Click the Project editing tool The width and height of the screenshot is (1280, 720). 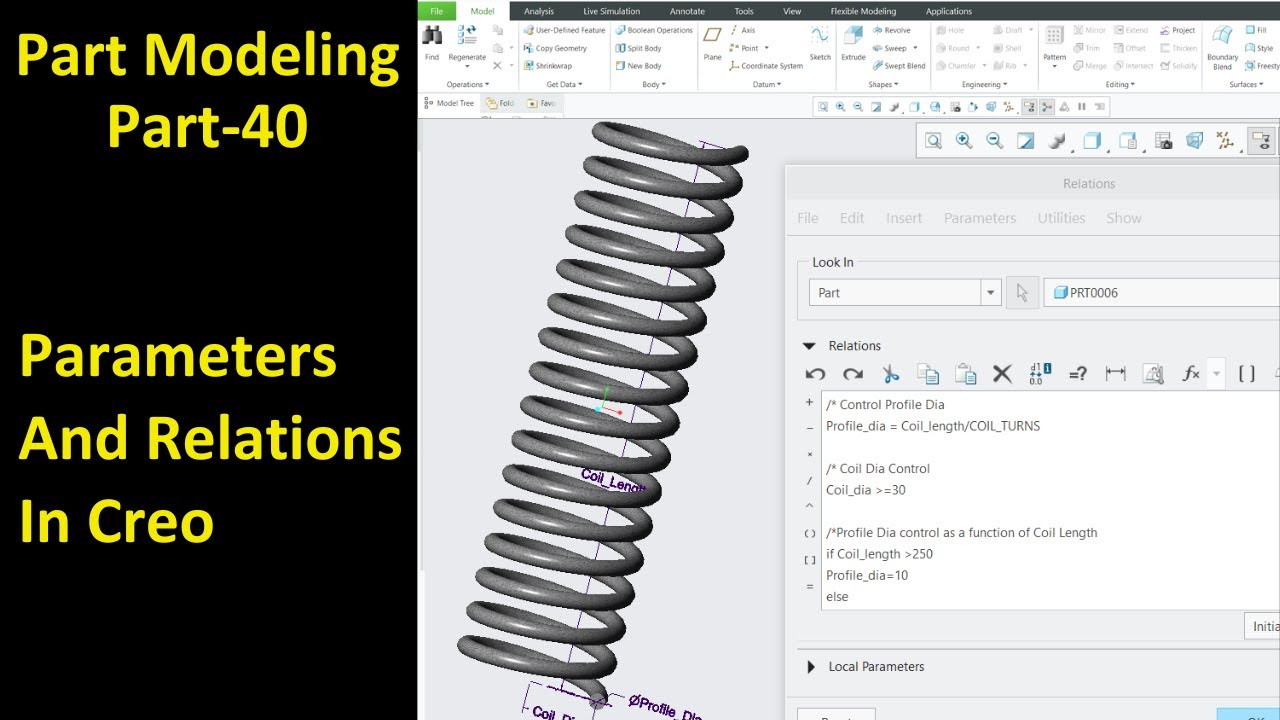click(x=1177, y=30)
